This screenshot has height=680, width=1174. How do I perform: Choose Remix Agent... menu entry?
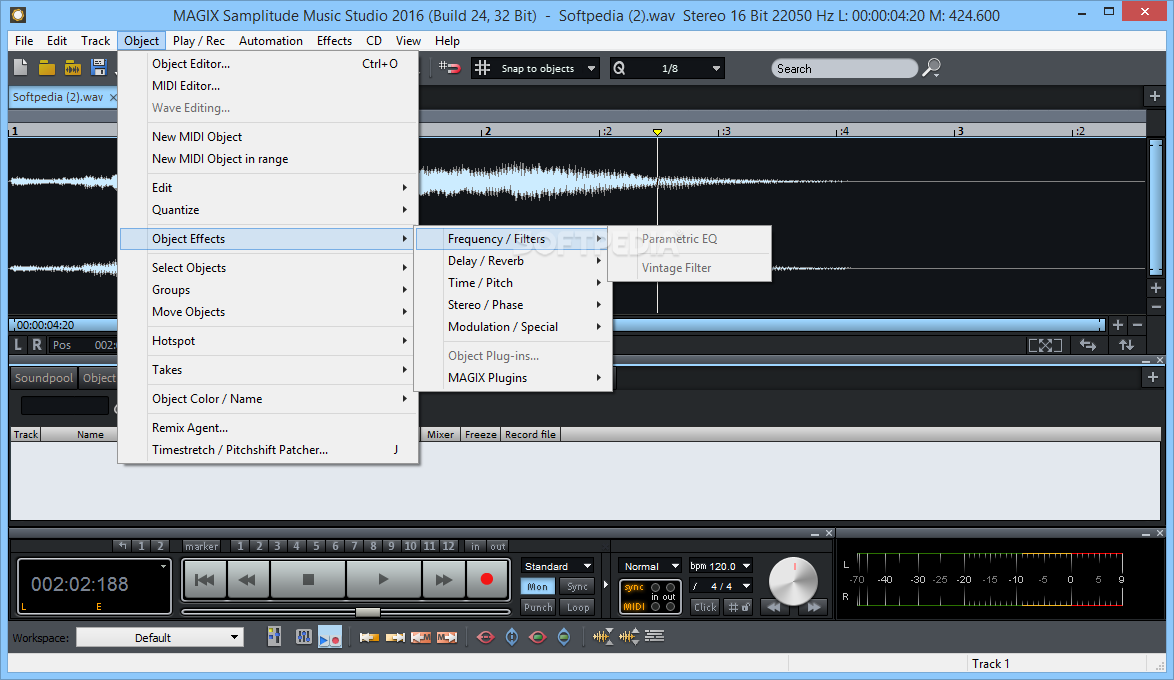(268, 428)
